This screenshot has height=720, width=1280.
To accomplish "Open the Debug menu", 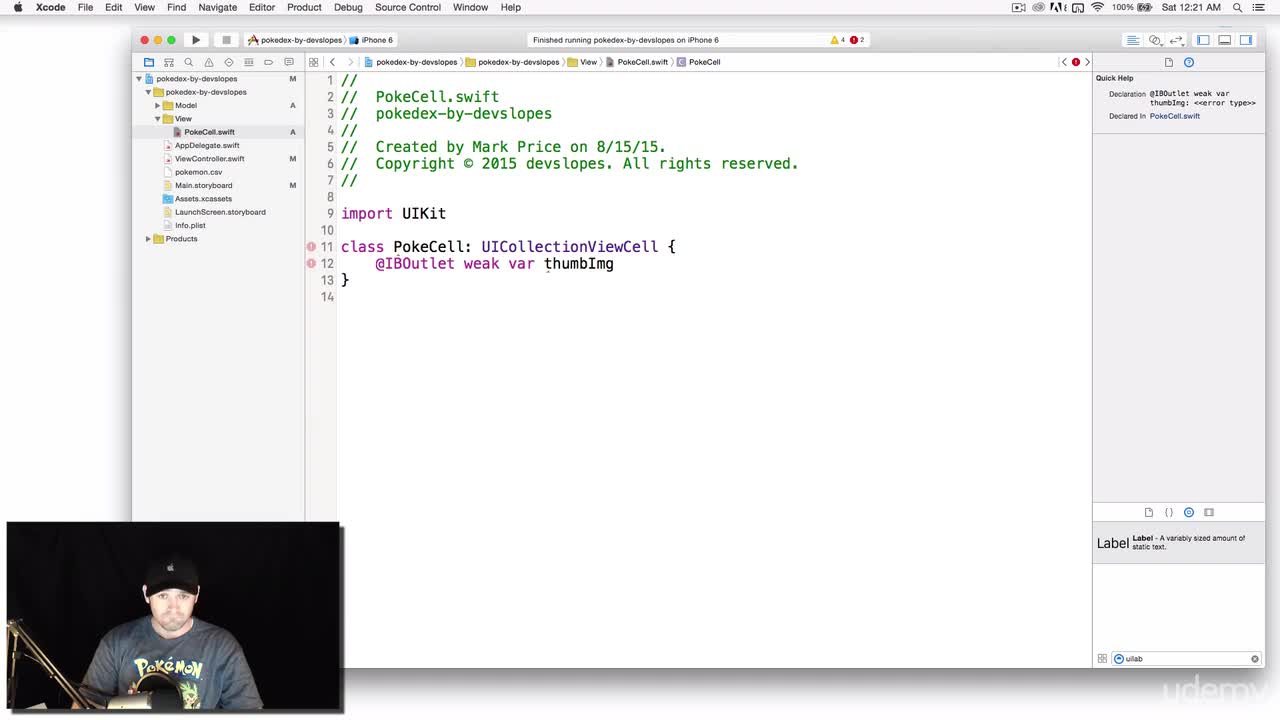I will tap(348, 7).
